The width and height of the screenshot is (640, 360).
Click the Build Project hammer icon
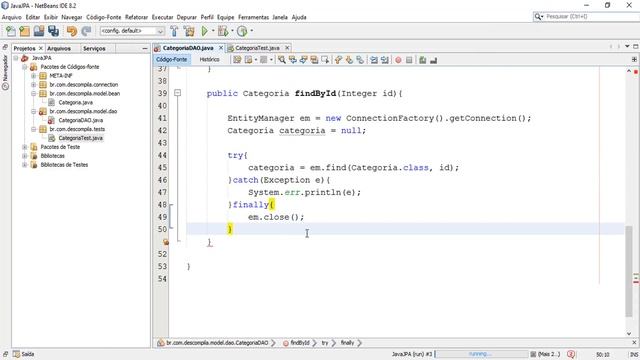pos(174,31)
